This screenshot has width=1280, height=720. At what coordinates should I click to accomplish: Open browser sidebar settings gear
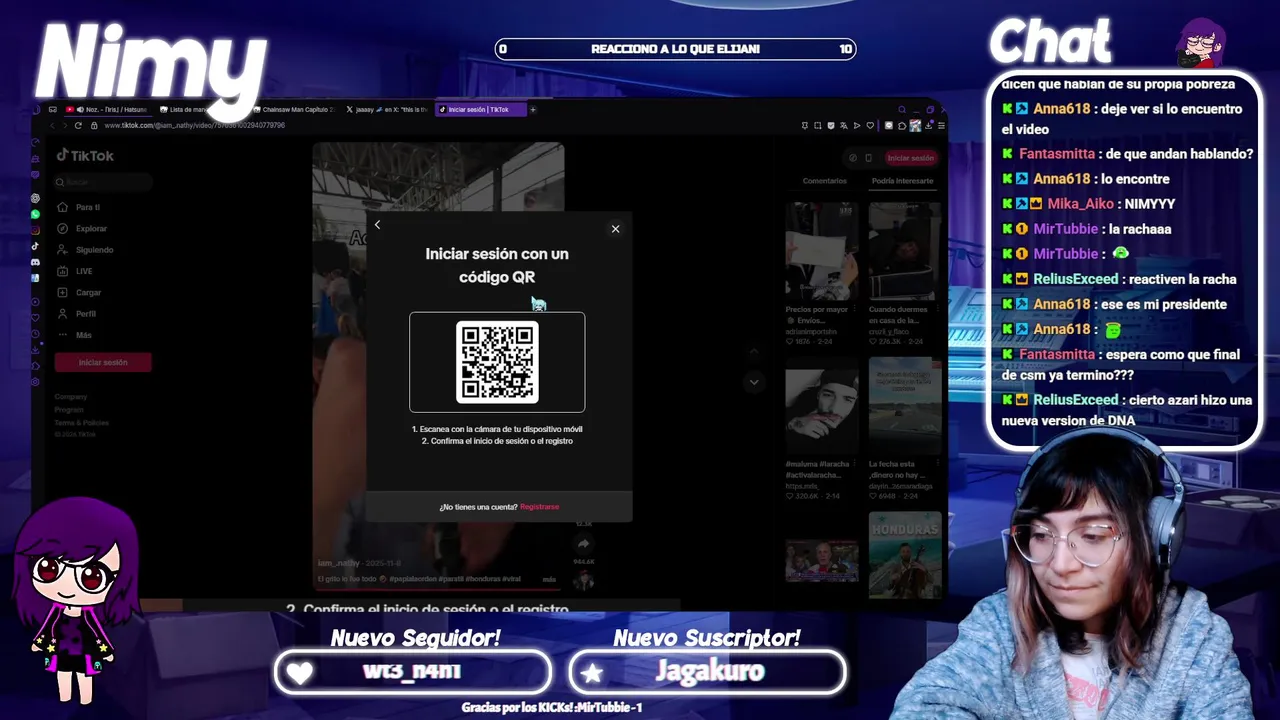[36, 382]
